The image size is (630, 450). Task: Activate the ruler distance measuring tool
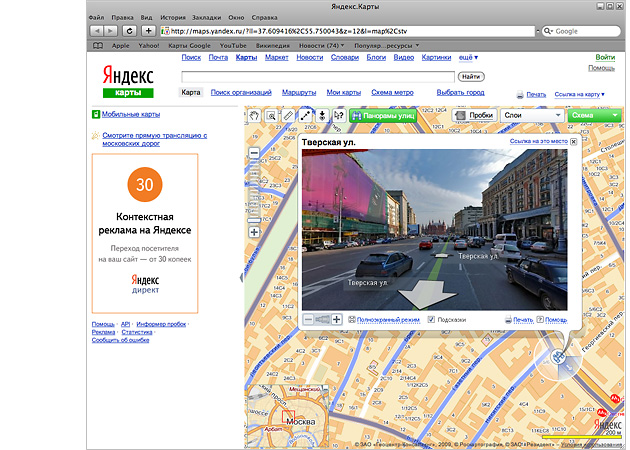coord(288,116)
